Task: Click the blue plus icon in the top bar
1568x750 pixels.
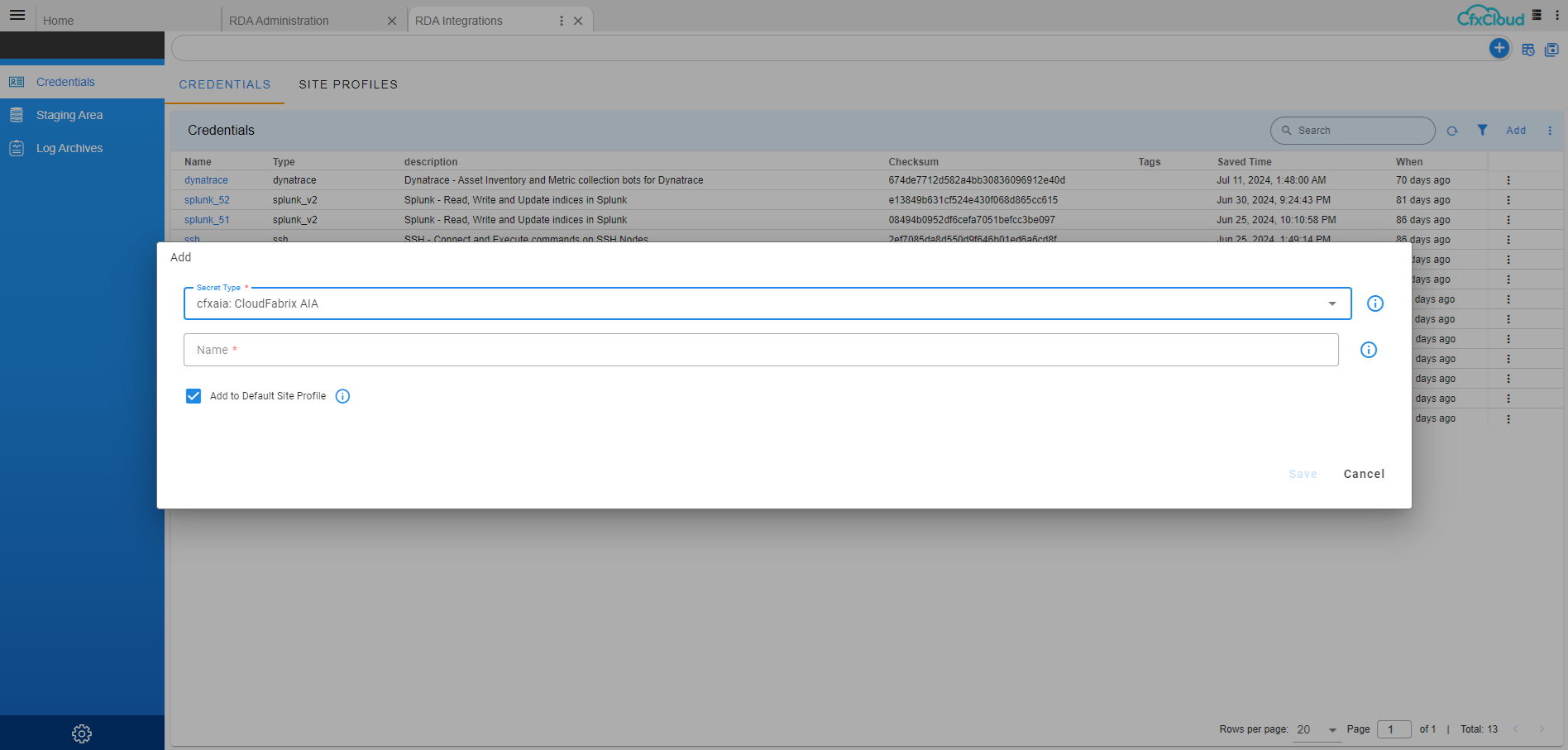Action: (x=1499, y=48)
